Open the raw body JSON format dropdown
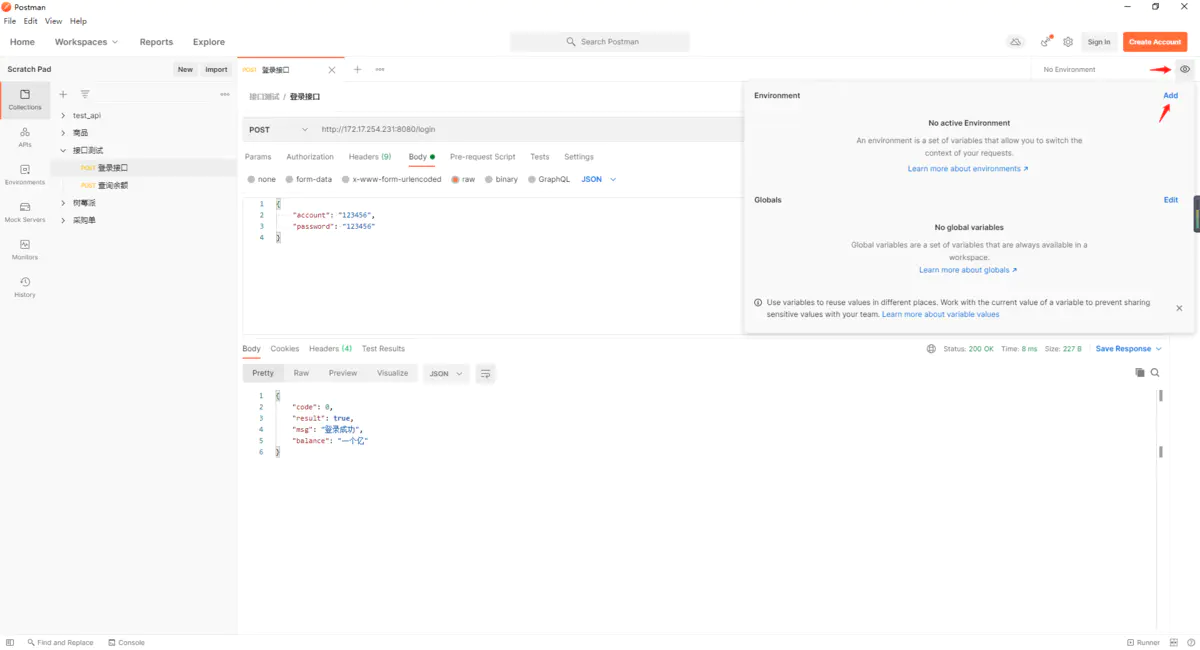Screen dimensions: 1200x650 [598, 180]
